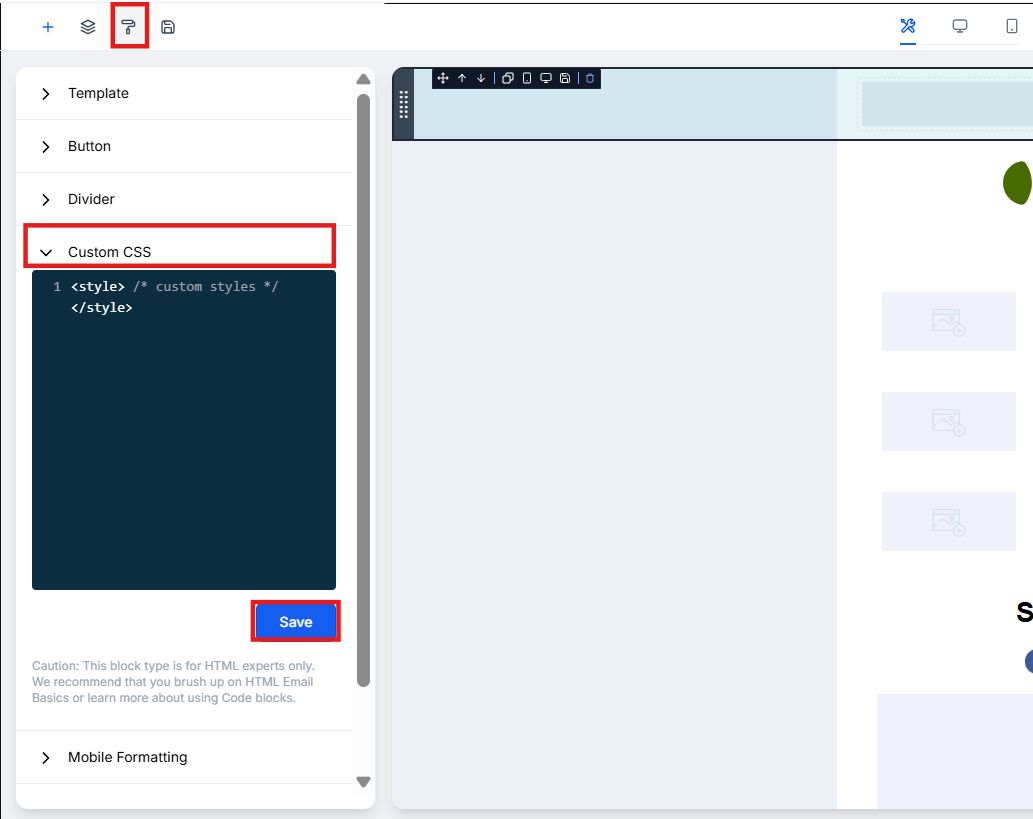Viewport: 1033px width, 819px height.
Task: Click the blue plus add-element icon
Action: pyautogui.click(x=47, y=27)
